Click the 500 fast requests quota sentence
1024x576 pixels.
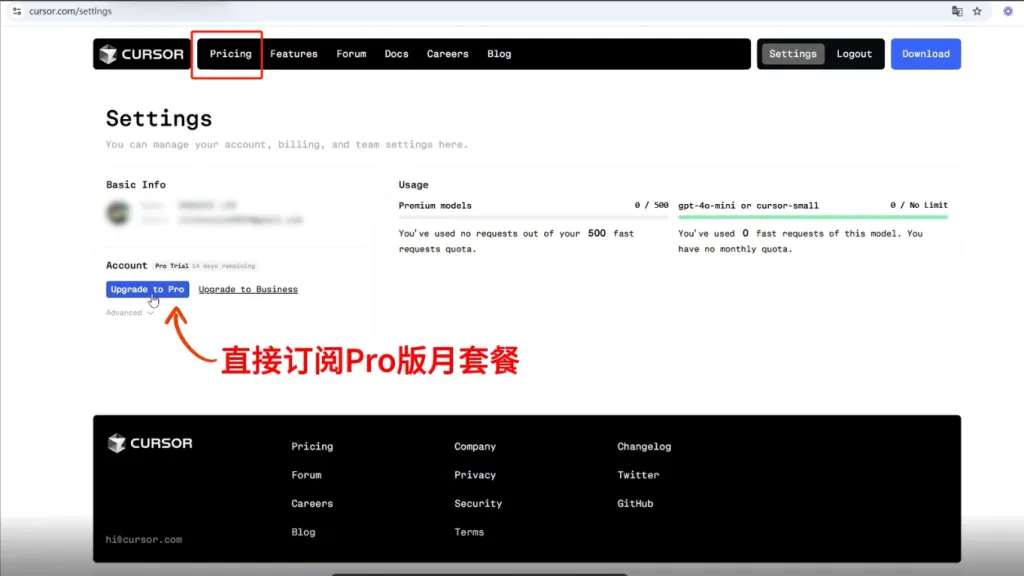517,241
